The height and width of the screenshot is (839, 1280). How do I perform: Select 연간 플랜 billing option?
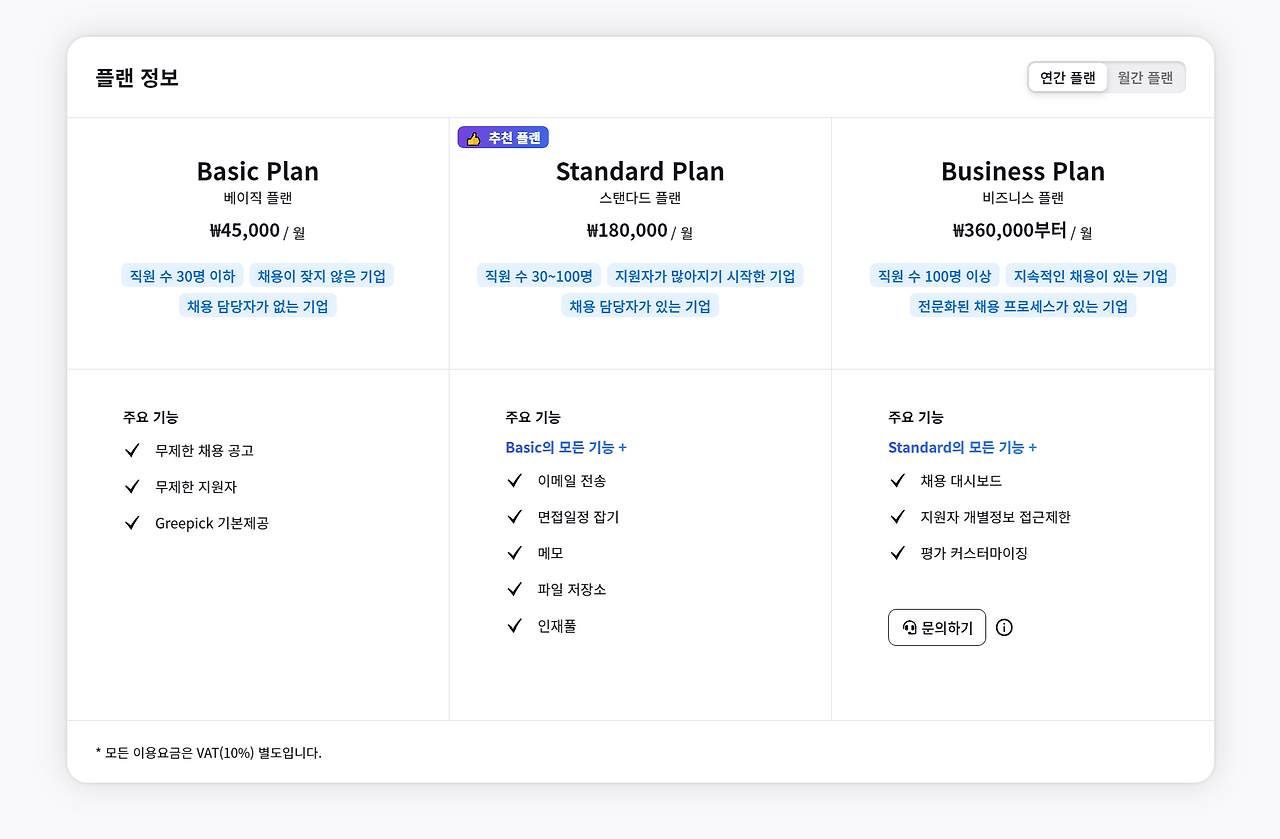point(1068,77)
